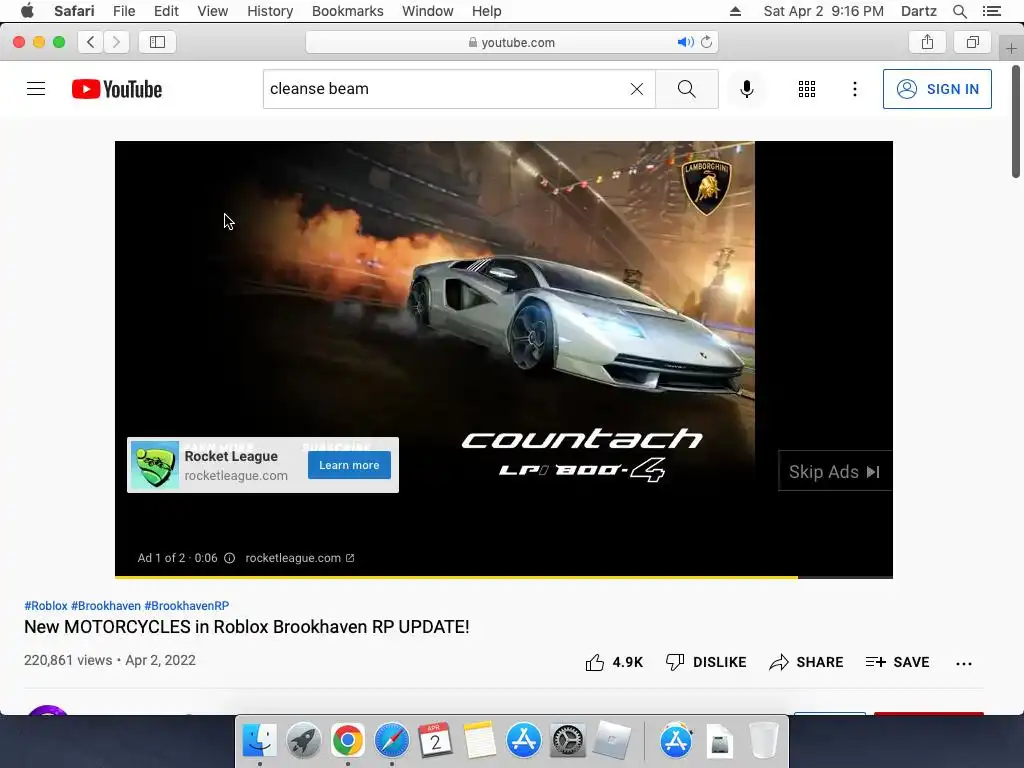Go back with Safari back arrow
Screen dimensions: 1024x768
[91, 42]
